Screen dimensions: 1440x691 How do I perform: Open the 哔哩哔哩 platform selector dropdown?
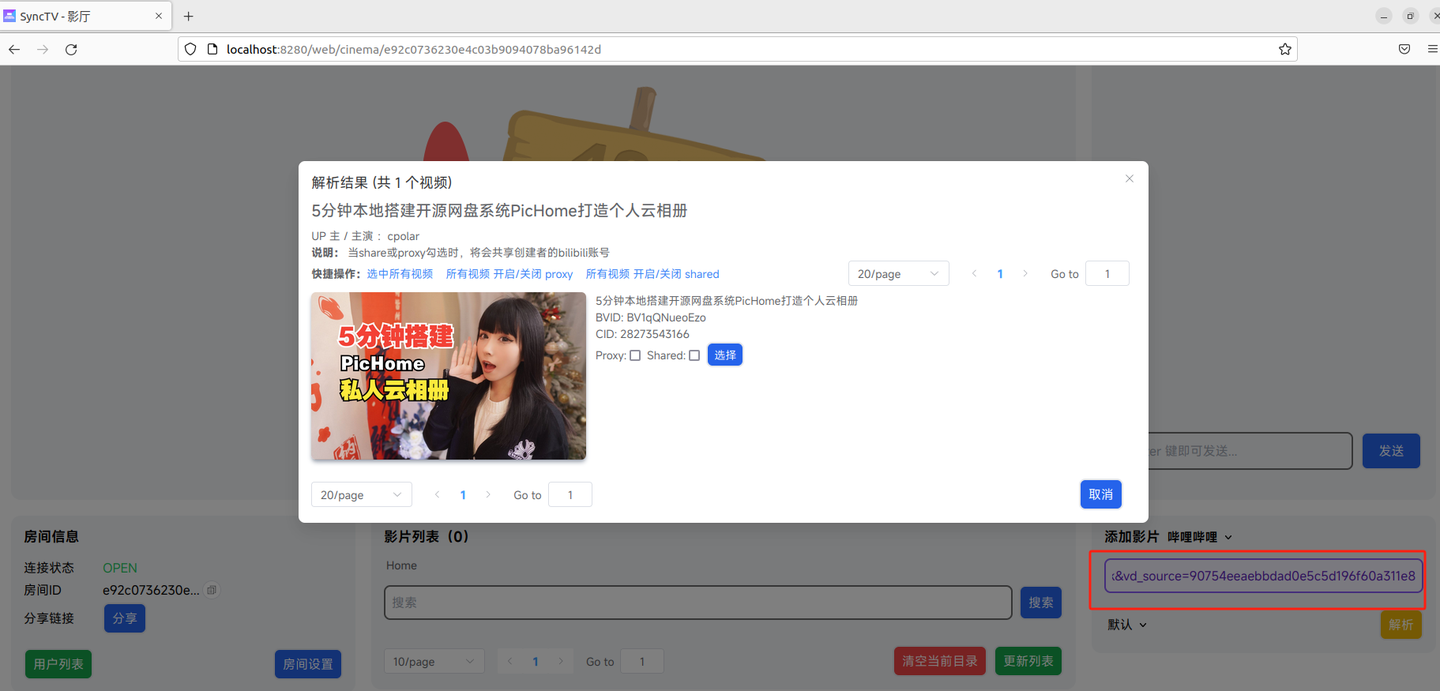tap(1197, 536)
